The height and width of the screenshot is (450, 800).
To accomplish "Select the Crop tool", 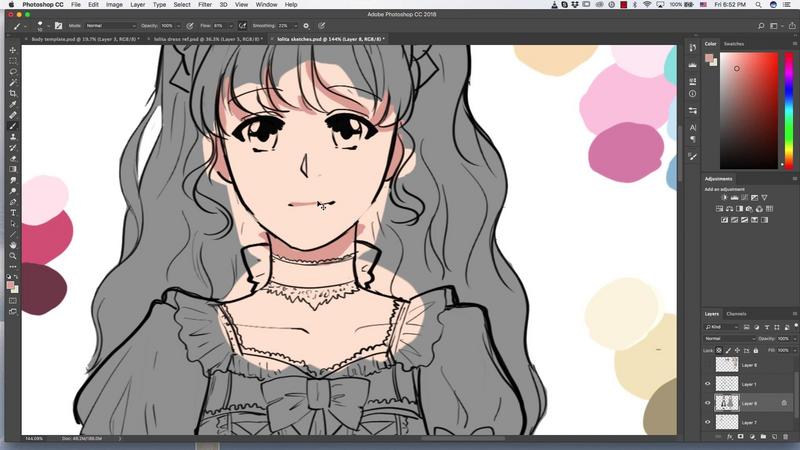I will (x=13, y=93).
